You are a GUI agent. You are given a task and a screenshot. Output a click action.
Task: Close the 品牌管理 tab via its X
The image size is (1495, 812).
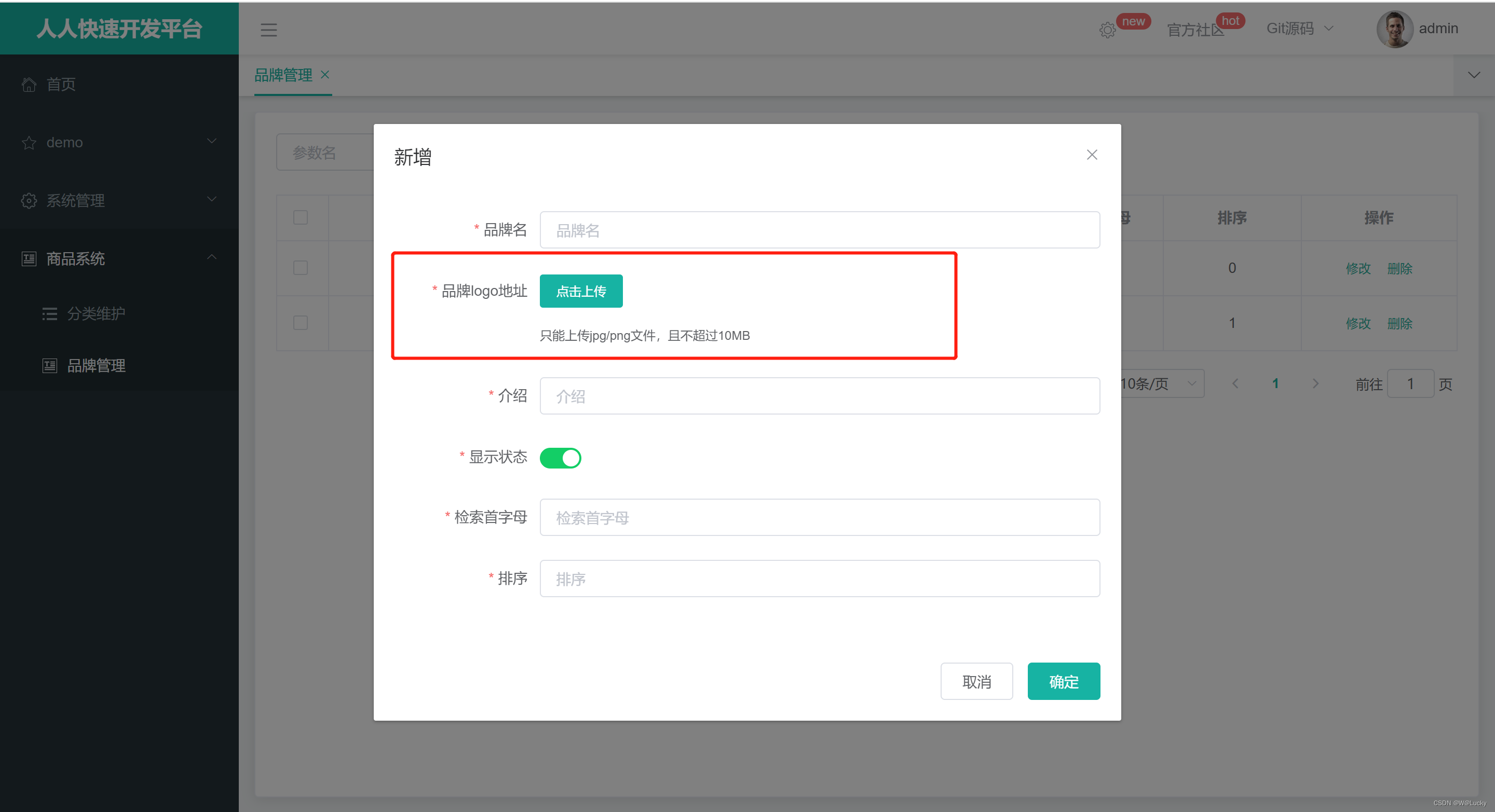[x=325, y=75]
